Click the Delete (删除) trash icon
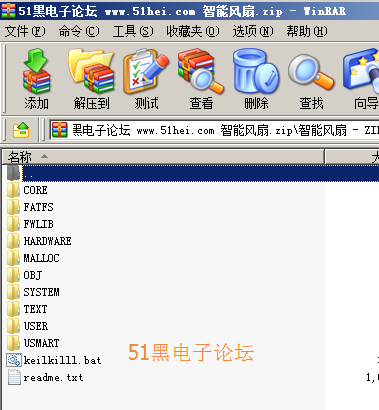 (x=256, y=79)
